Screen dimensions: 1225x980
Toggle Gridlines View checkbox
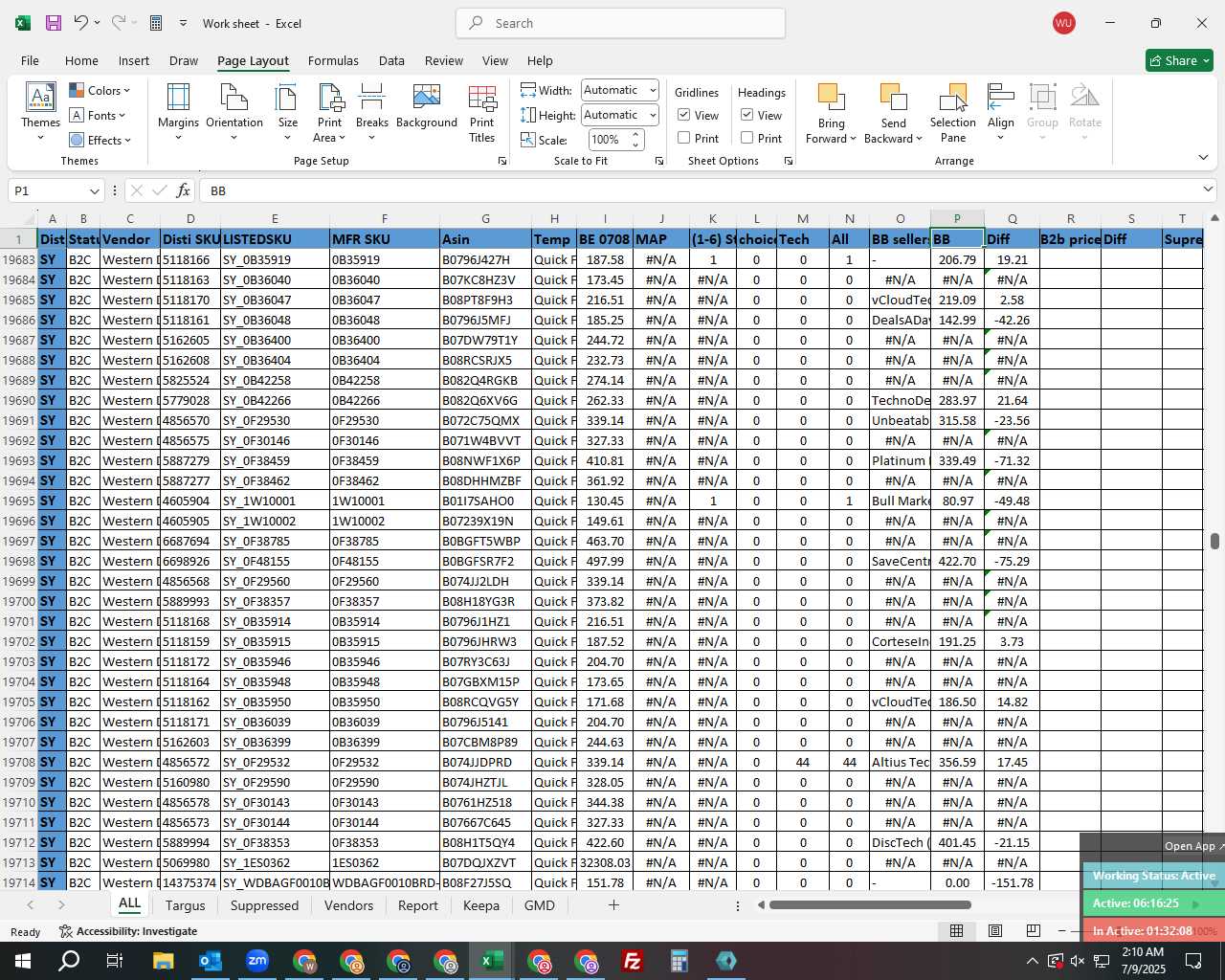[684, 115]
